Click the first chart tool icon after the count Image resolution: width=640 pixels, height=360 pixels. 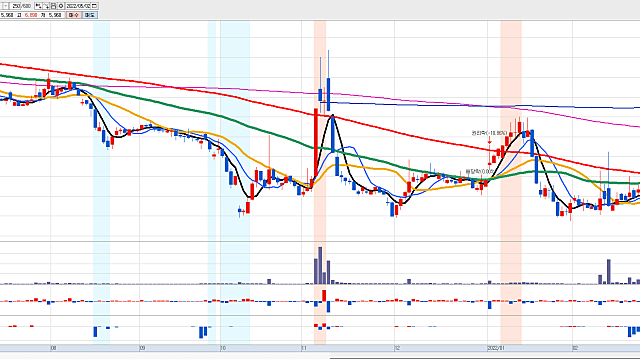pos(38,6)
